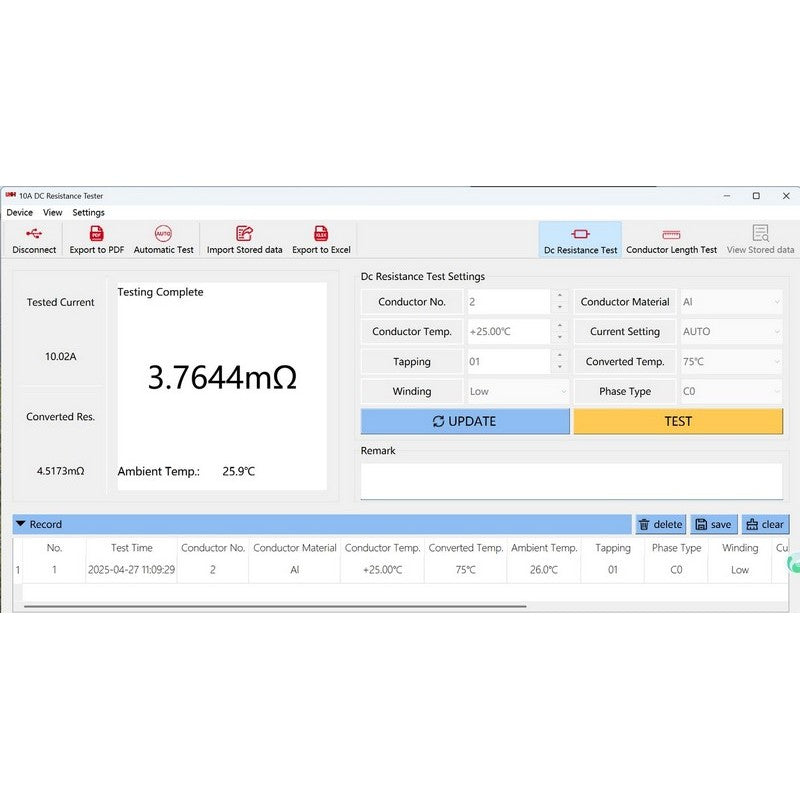Open the Settings menu
The height and width of the screenshot is (800, 800).
pos(88,212)
